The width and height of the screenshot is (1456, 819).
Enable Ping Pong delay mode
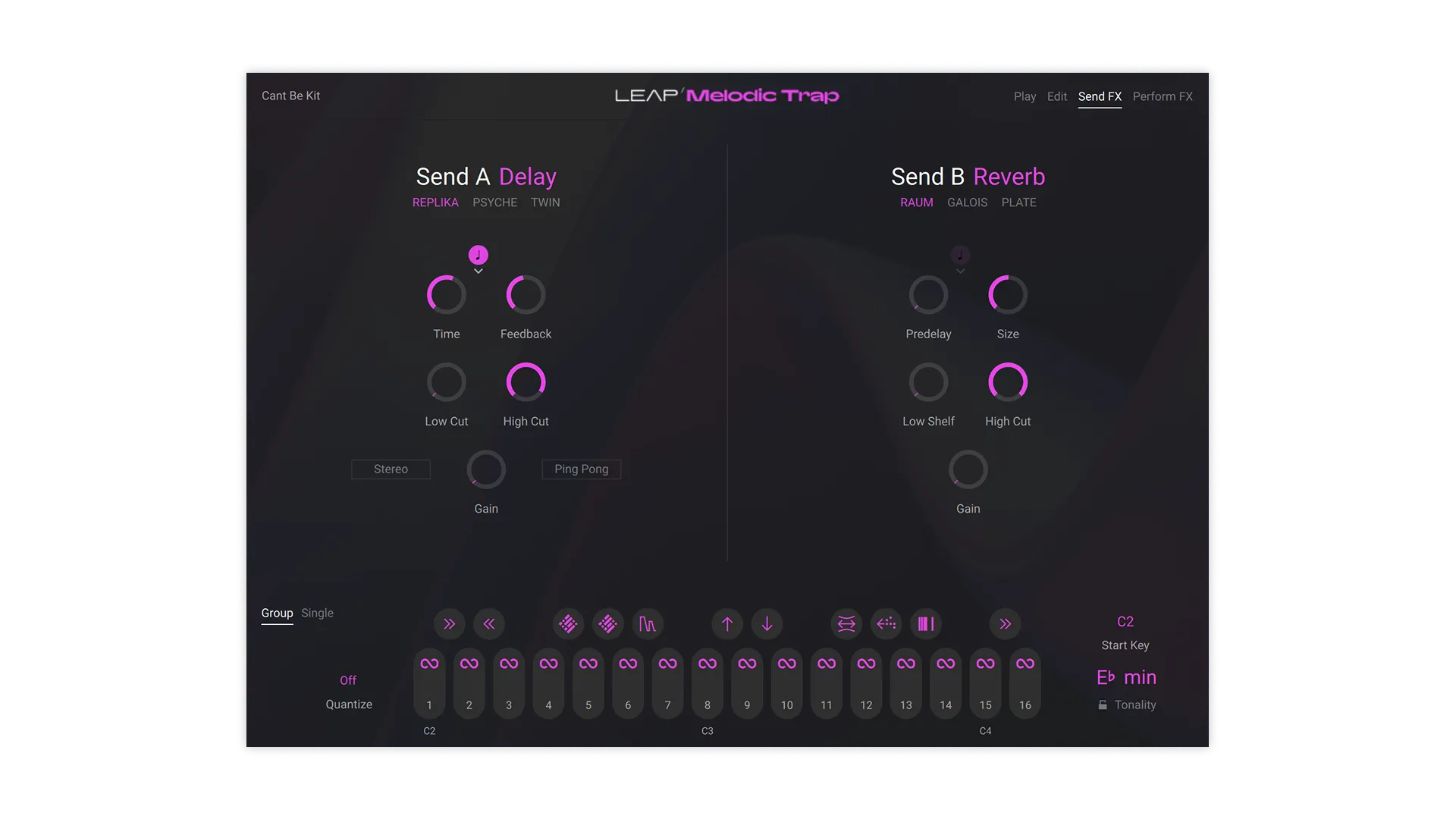tap(581, 469)
